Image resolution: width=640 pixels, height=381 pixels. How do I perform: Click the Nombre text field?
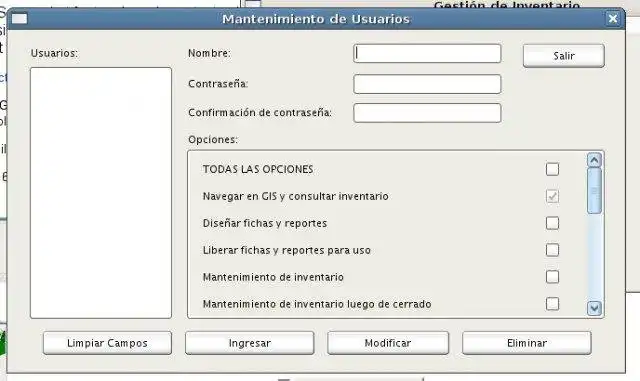(x=427, y=53)
